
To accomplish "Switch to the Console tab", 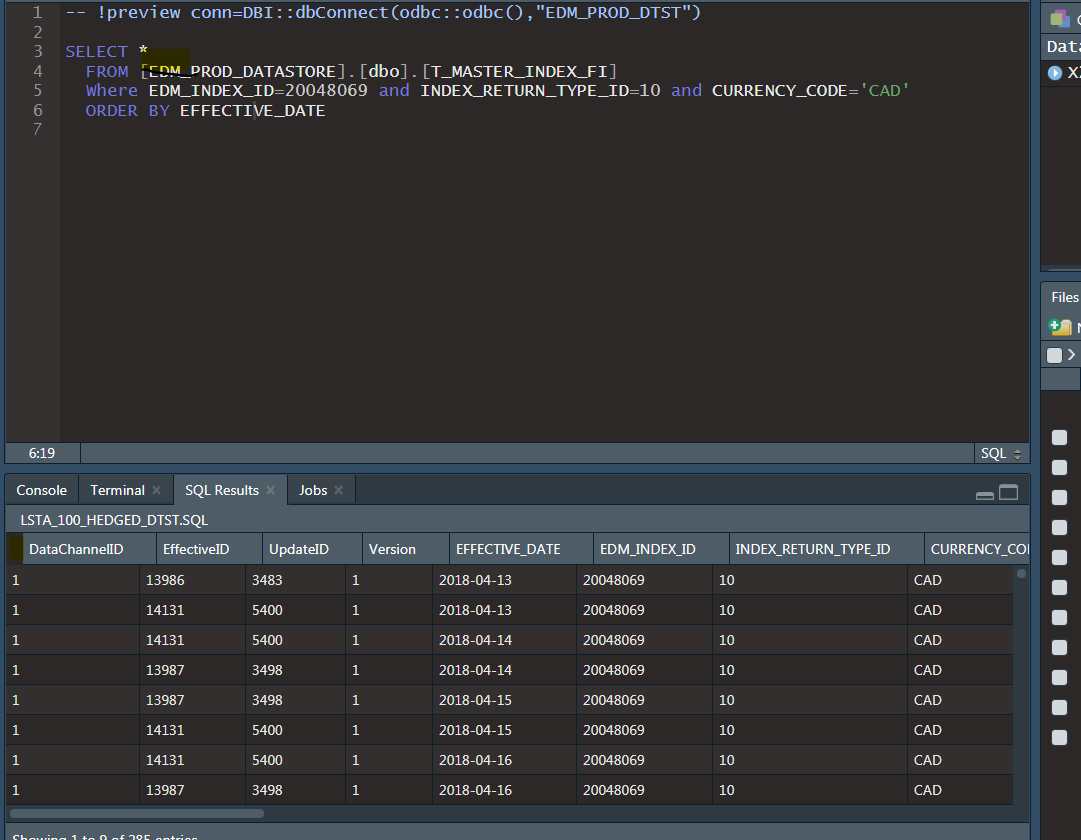I will (40, 490).
